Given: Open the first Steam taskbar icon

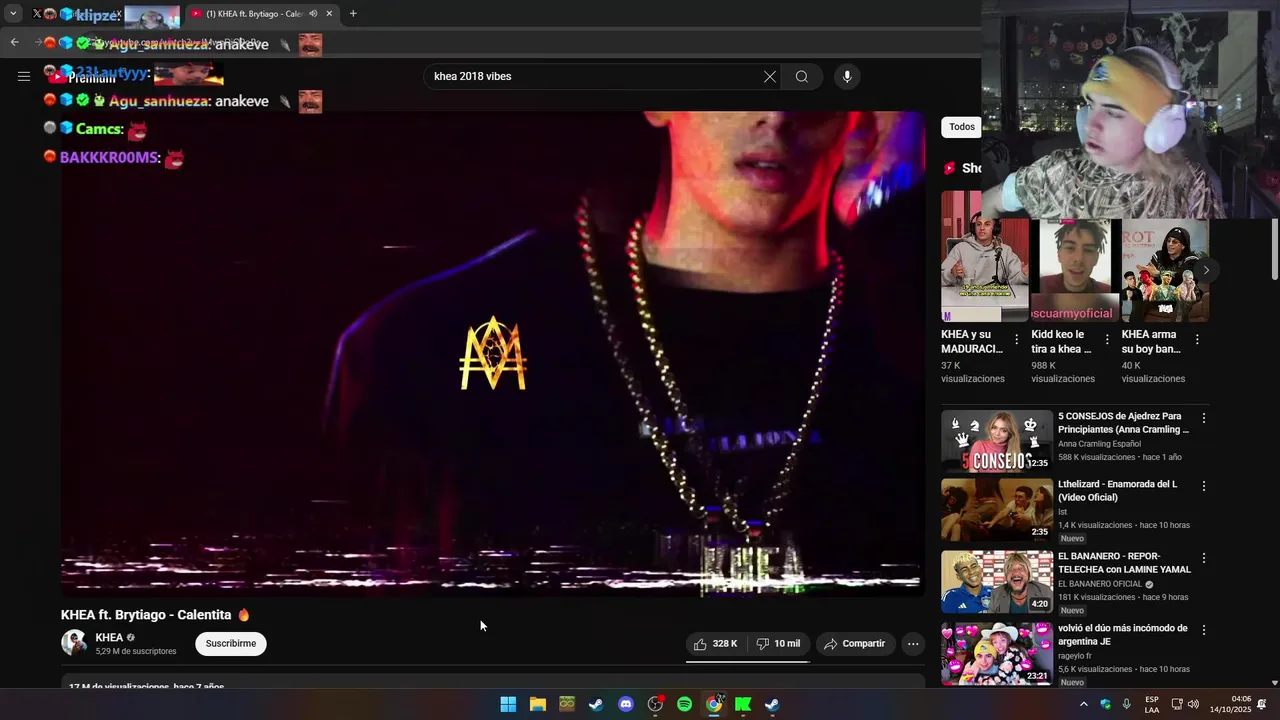Looking at the screenshot, I should [x=596, y=704].
